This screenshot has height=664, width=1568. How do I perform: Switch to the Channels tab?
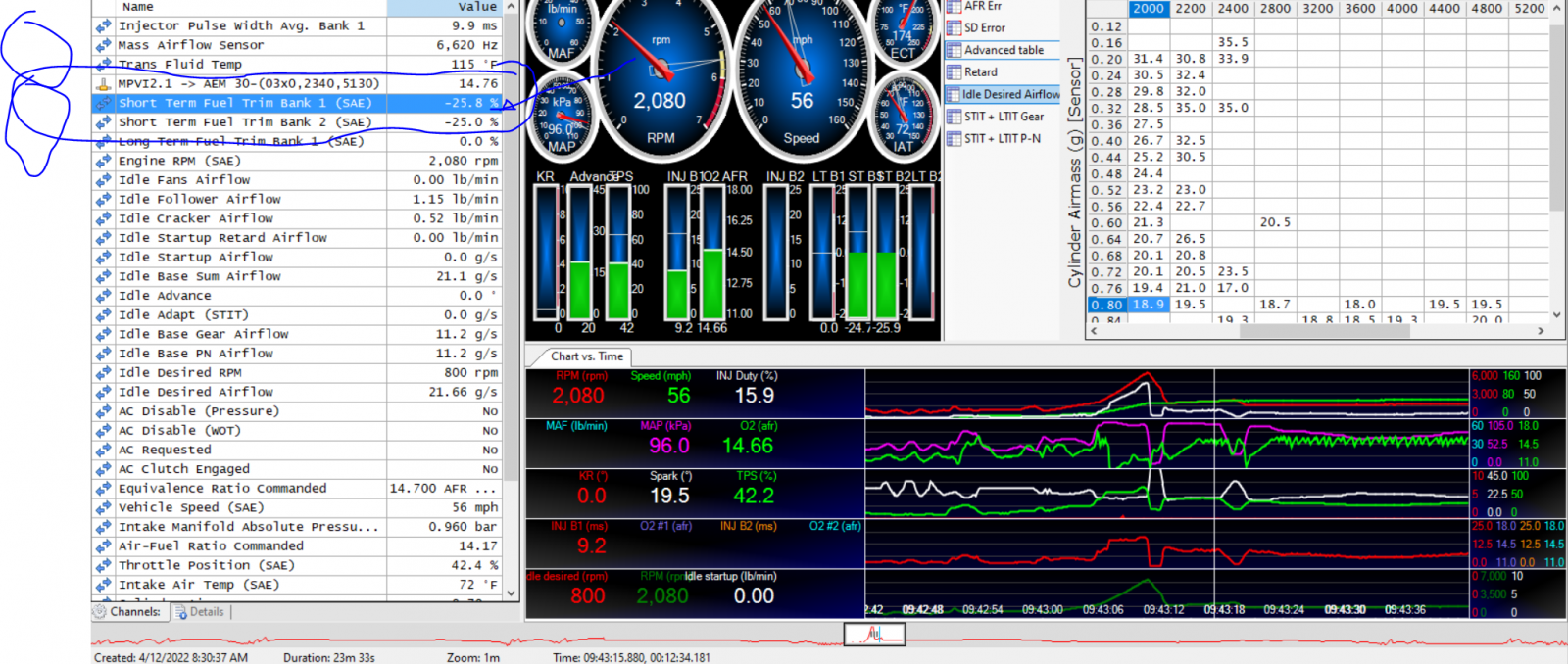127,611
